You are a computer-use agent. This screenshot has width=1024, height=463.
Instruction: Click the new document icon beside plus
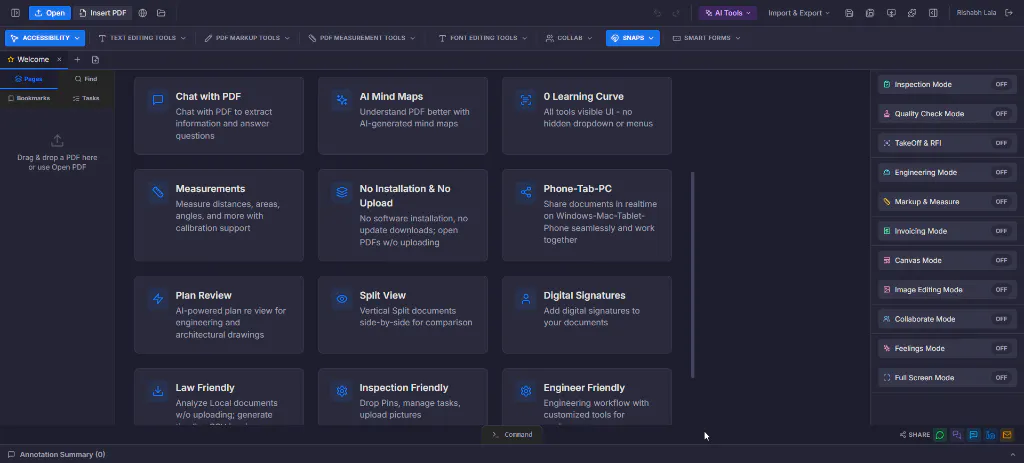point(95,59)
